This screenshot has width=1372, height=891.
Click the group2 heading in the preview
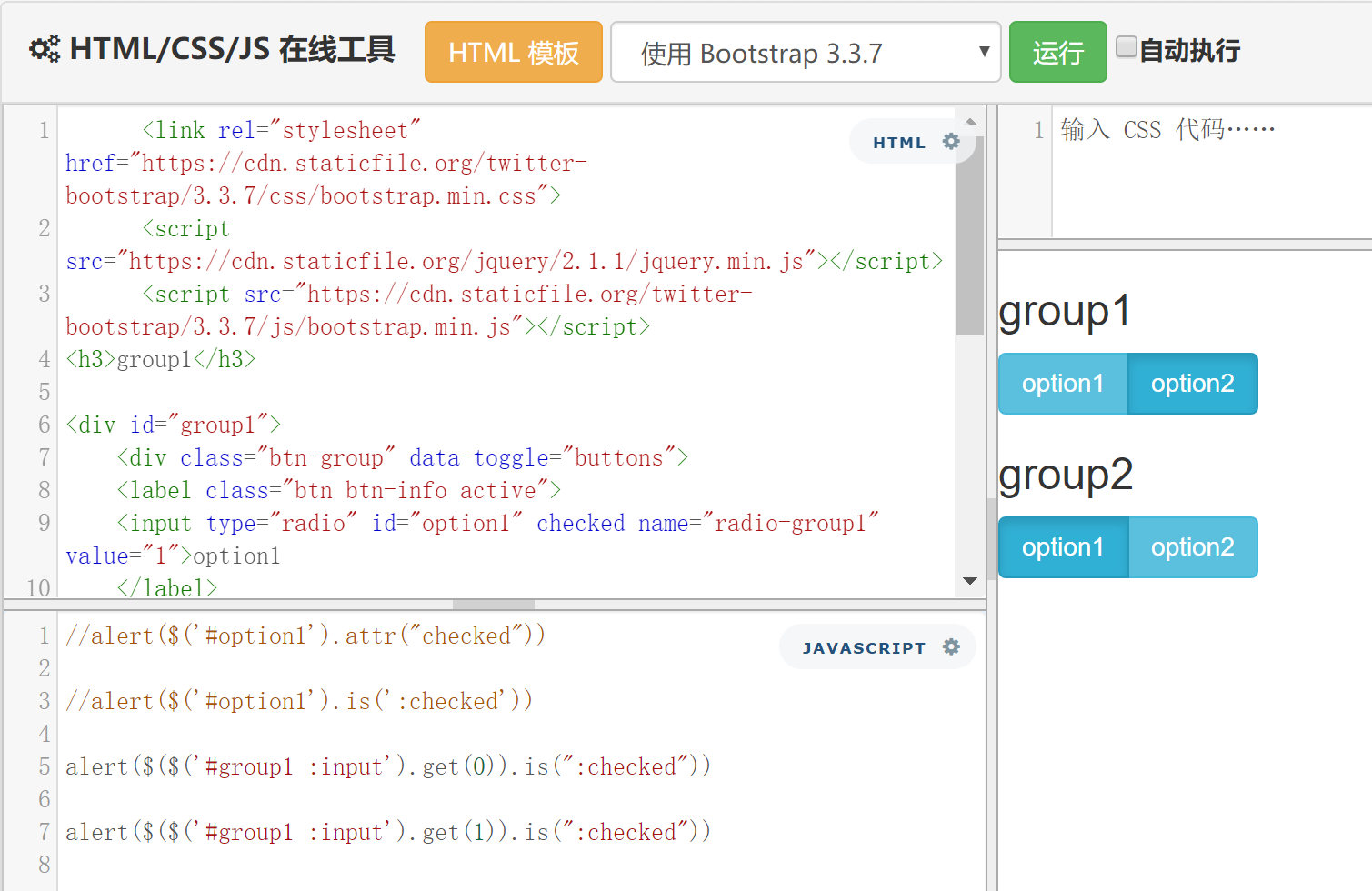[1066, 475]
